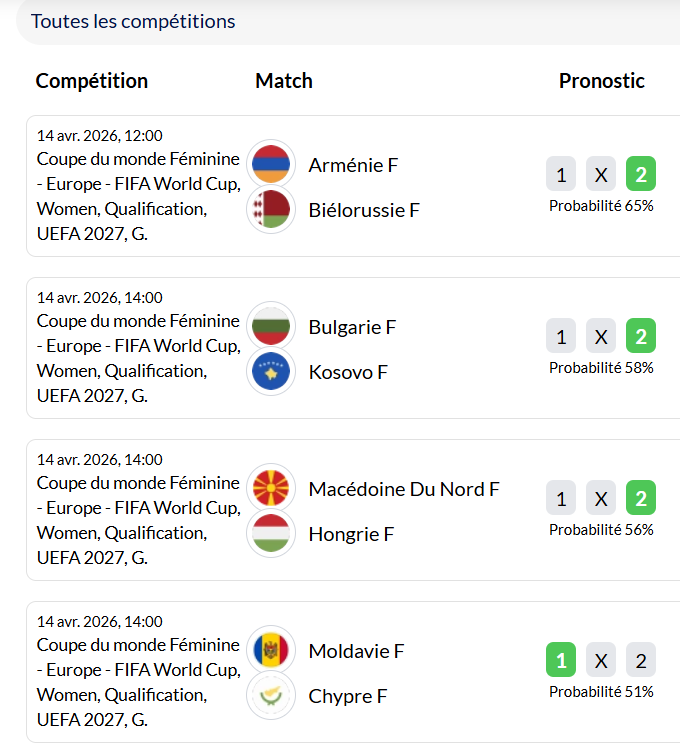Viewport: 680px width, 754px height.
Task: Click the Moldavie–Chypre match card date
Action: (99, 621)
